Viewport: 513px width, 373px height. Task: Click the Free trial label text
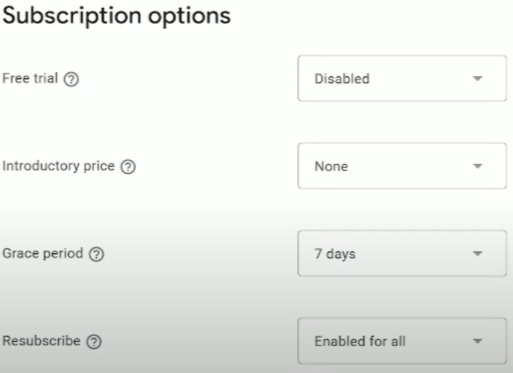pyautogui.click(x=30, y=78)
